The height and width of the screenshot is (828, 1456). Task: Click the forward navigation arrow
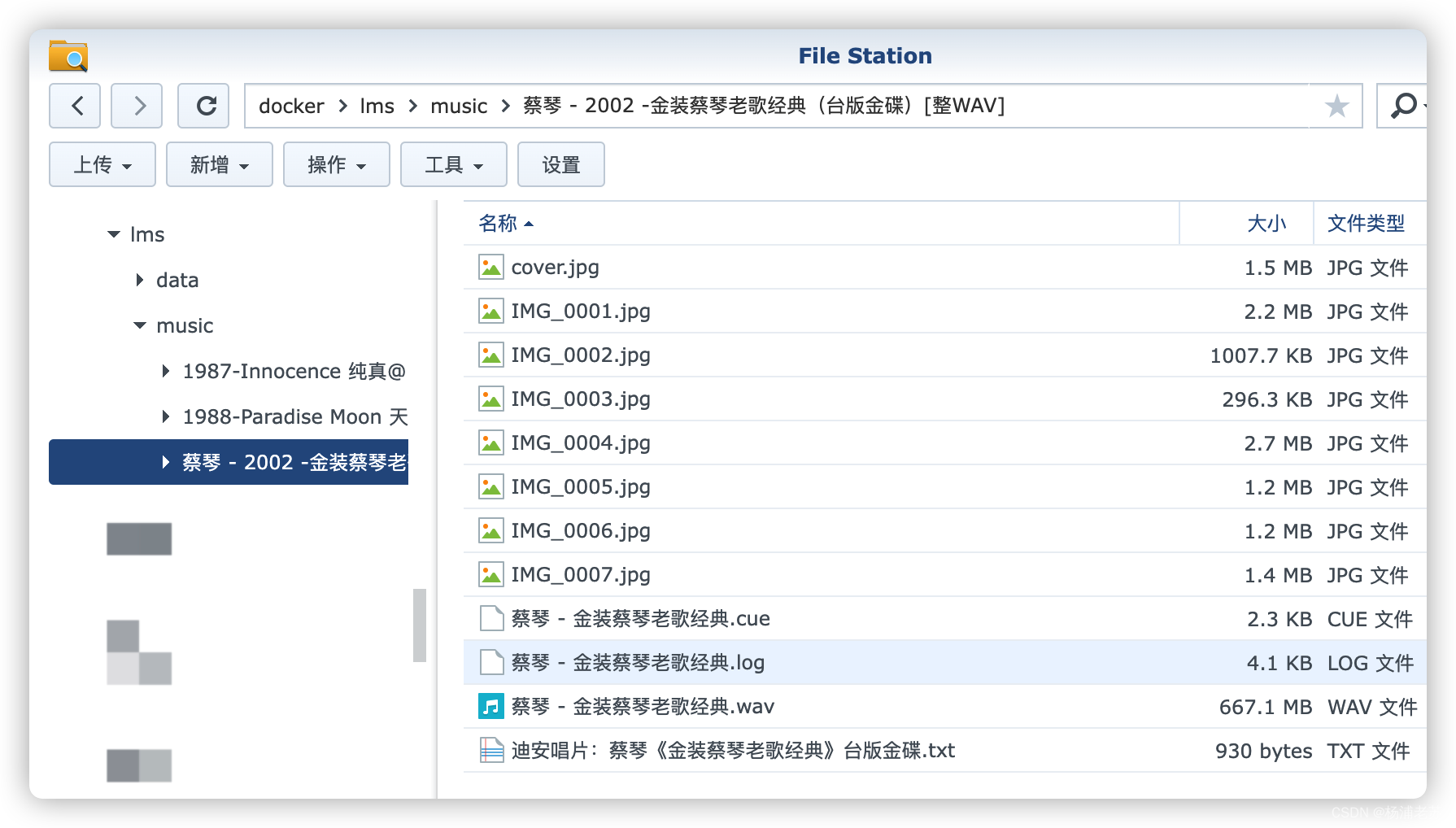pos(136,106)
